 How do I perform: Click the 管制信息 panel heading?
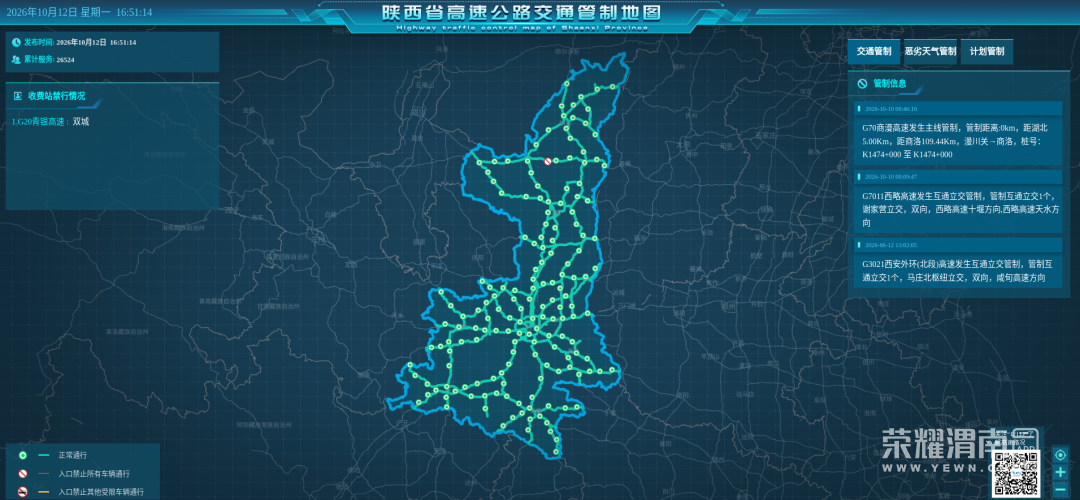(889, 83)
